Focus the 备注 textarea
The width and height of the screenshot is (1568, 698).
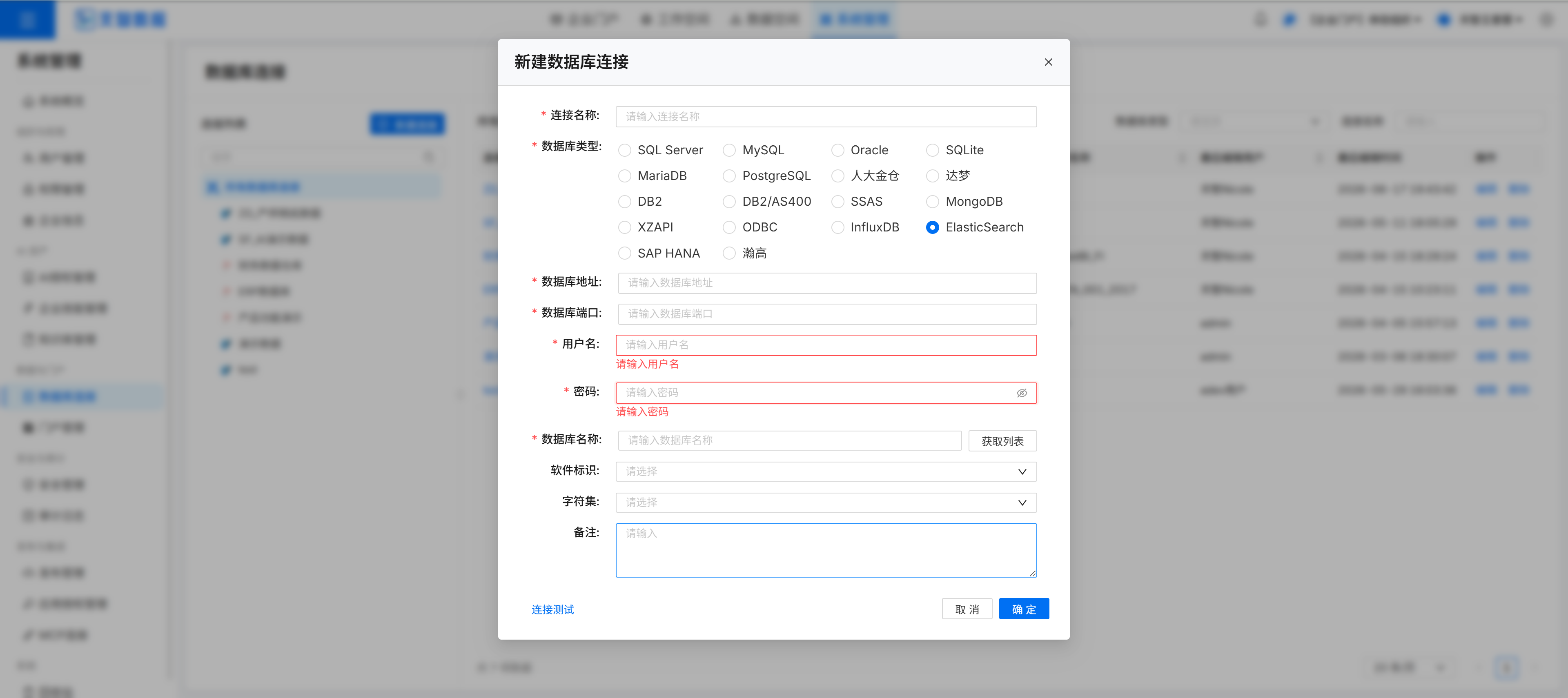click(x=826, y=550)
